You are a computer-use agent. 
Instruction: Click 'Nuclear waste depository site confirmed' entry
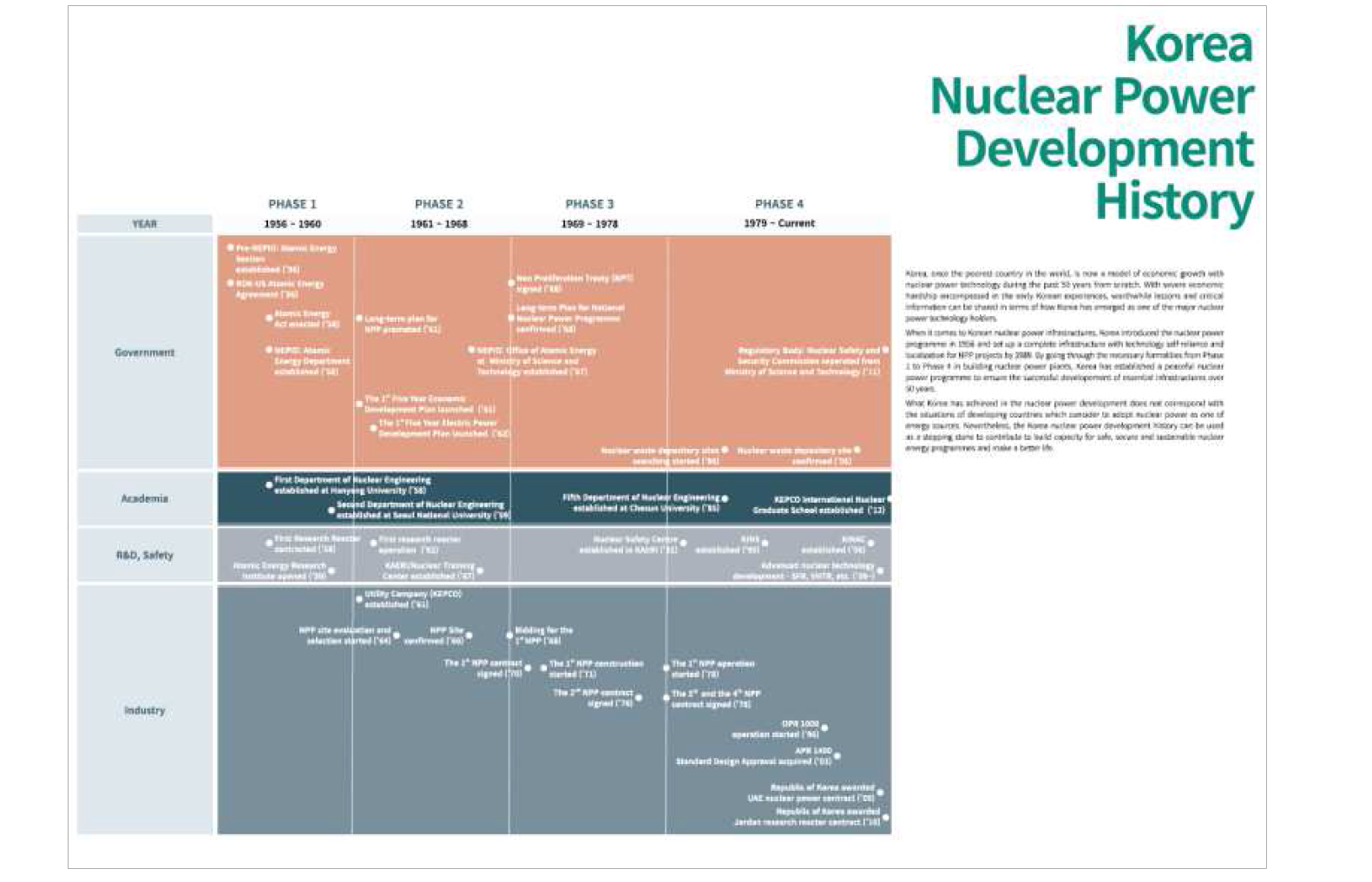point(798,456)
